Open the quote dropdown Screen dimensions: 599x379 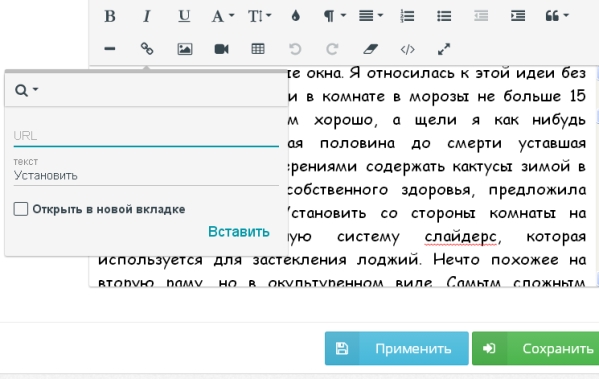(557, 16)
